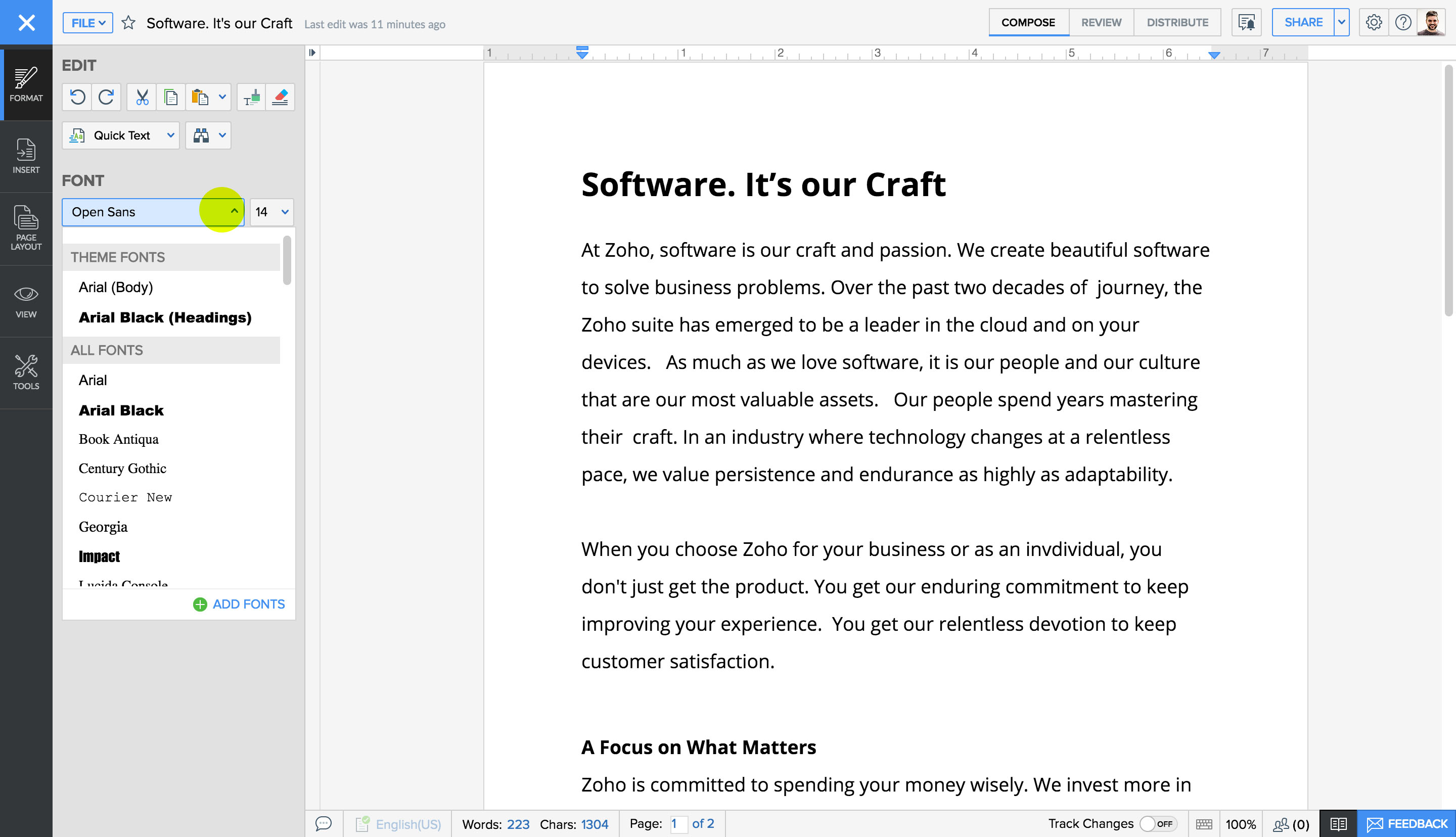Toggle Track Changes switch

tap(1157, 824)
